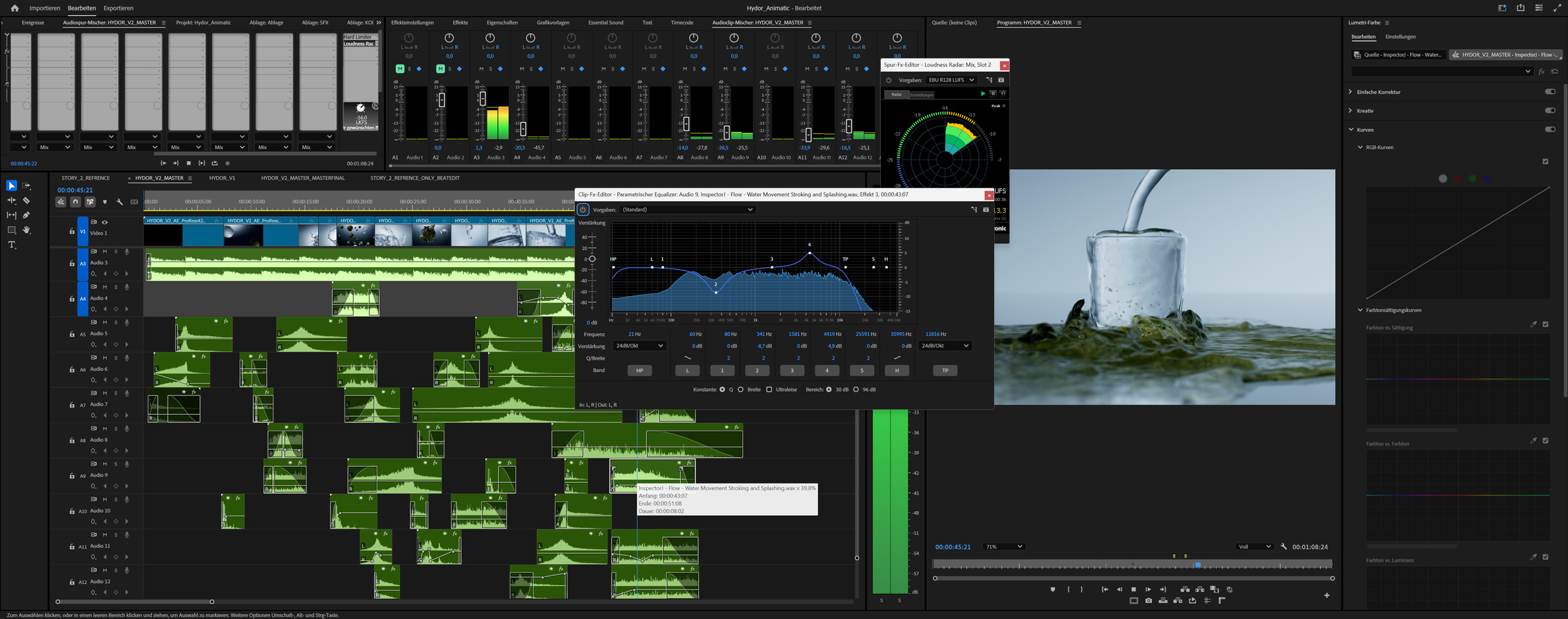Viewport: 1568px width, 619px height.
Task: Select the Auswahl (selection) tool
Action: [x=11, y=185]
